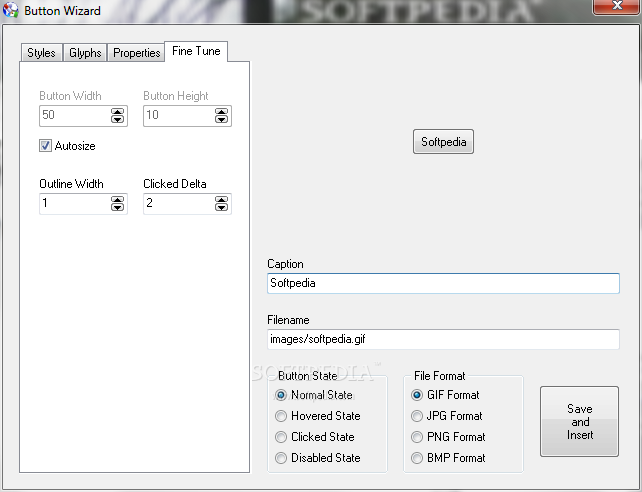Image resolution: width=642 pixels, height=492 pixels.
Task: Click the Button Wizard title bar icon
Action: tap(10, 10)
